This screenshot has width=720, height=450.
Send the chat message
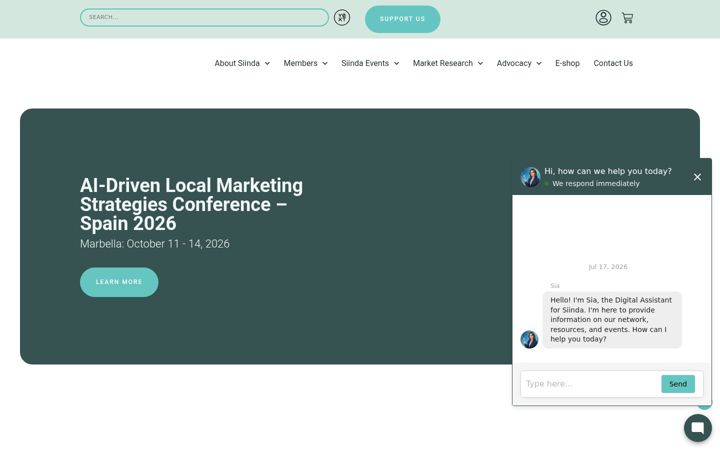click(x=678, y=384)
